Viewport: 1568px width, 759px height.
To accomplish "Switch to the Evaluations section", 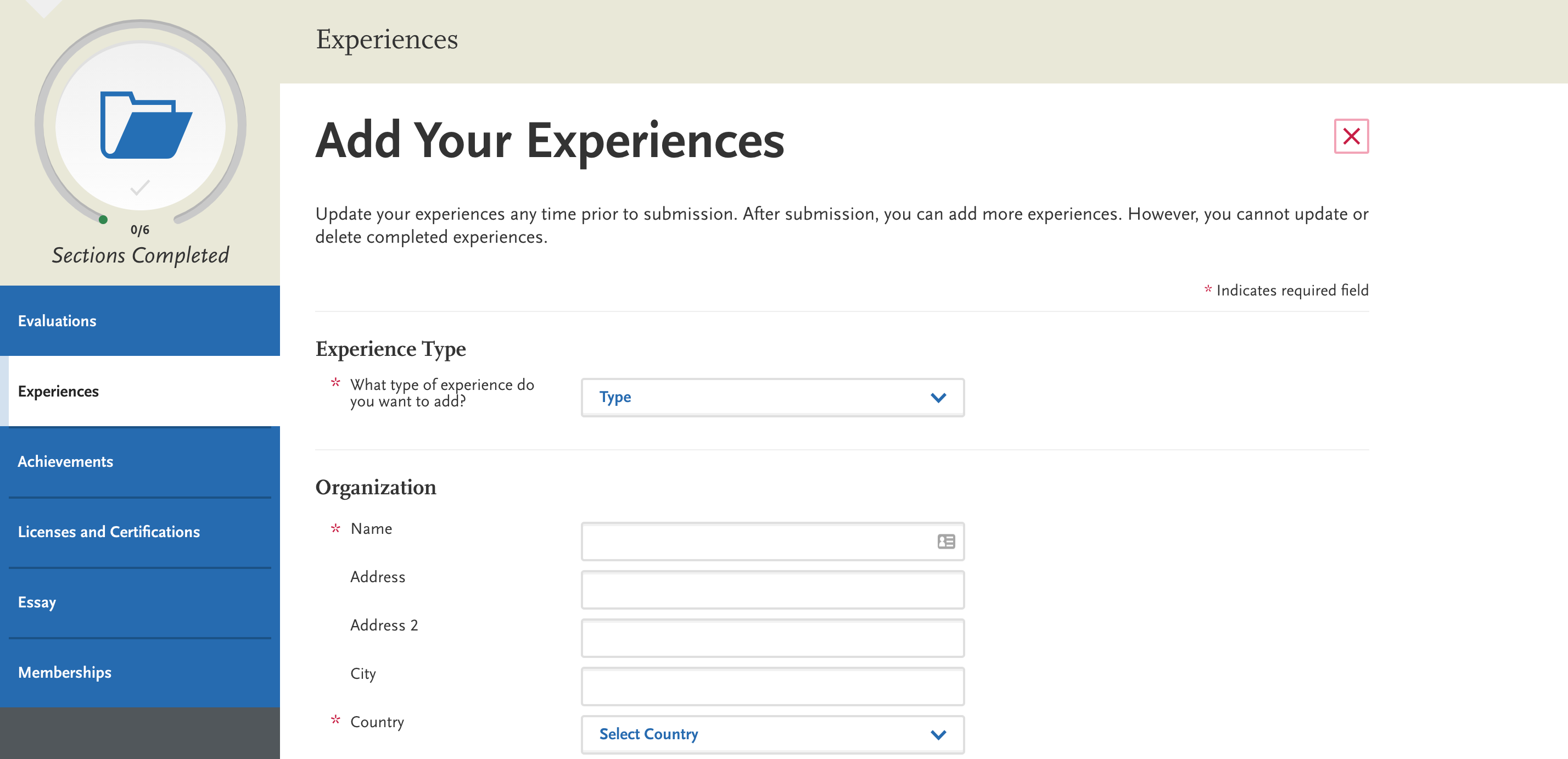I will [57, 321].
